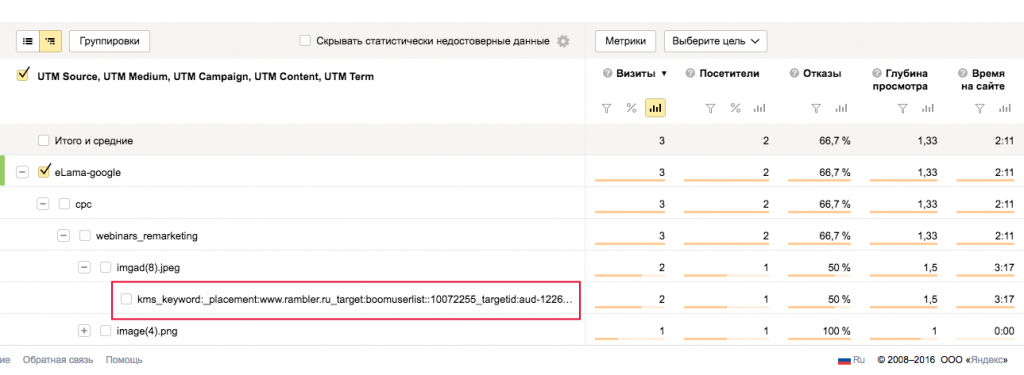Uncheck the eLama-google checkbox

(44, 172)
